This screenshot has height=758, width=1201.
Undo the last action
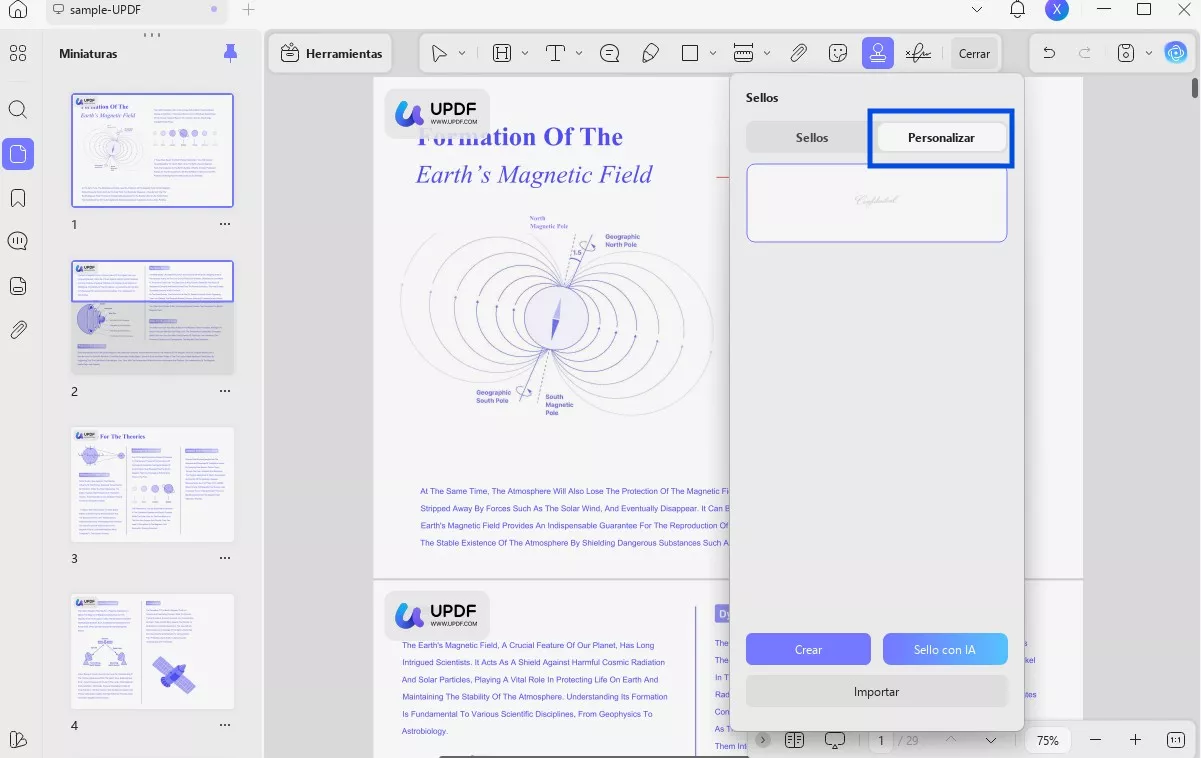click(x=1048, y=53)
